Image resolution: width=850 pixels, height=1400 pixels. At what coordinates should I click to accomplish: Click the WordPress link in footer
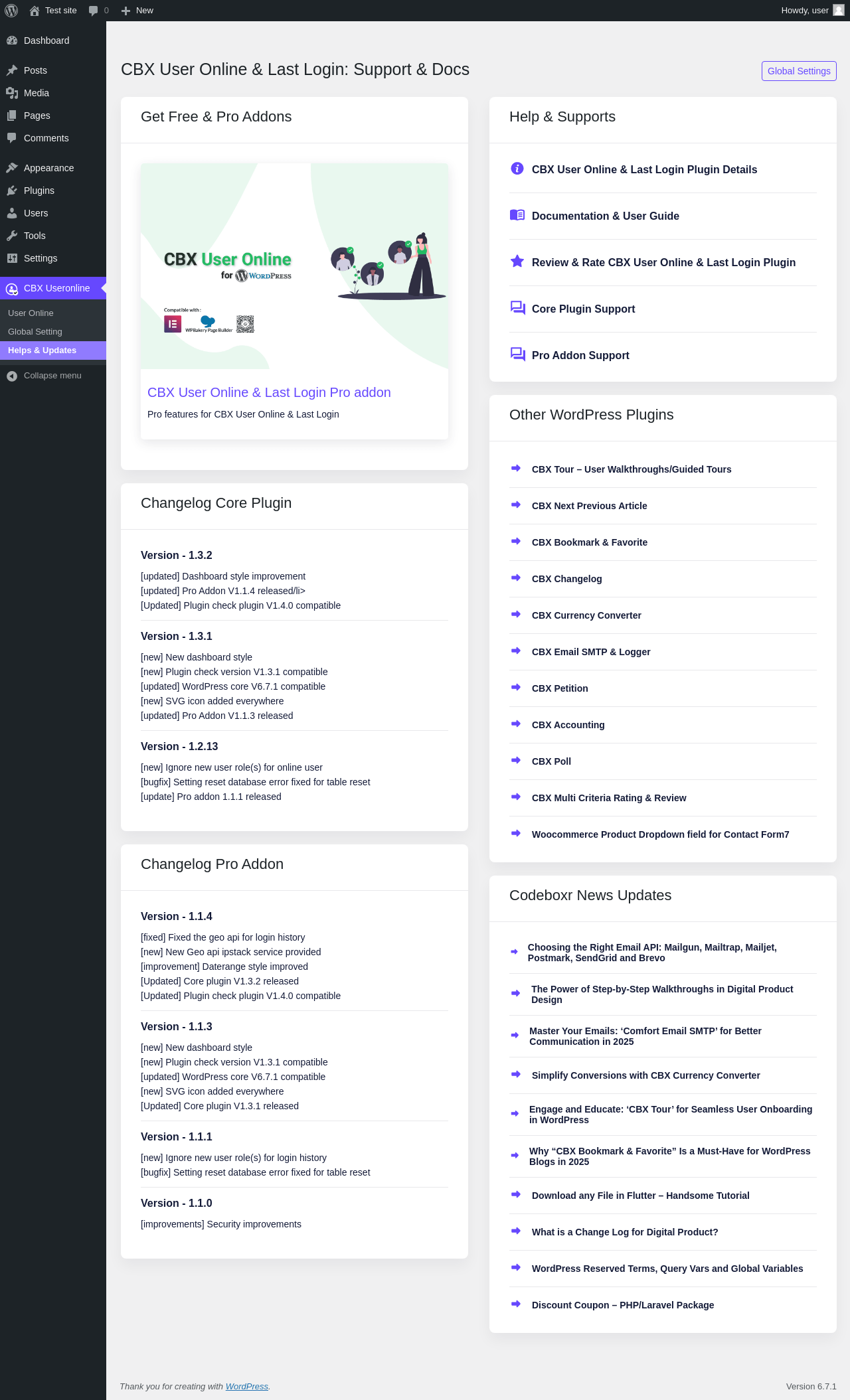click(247, 1386)
